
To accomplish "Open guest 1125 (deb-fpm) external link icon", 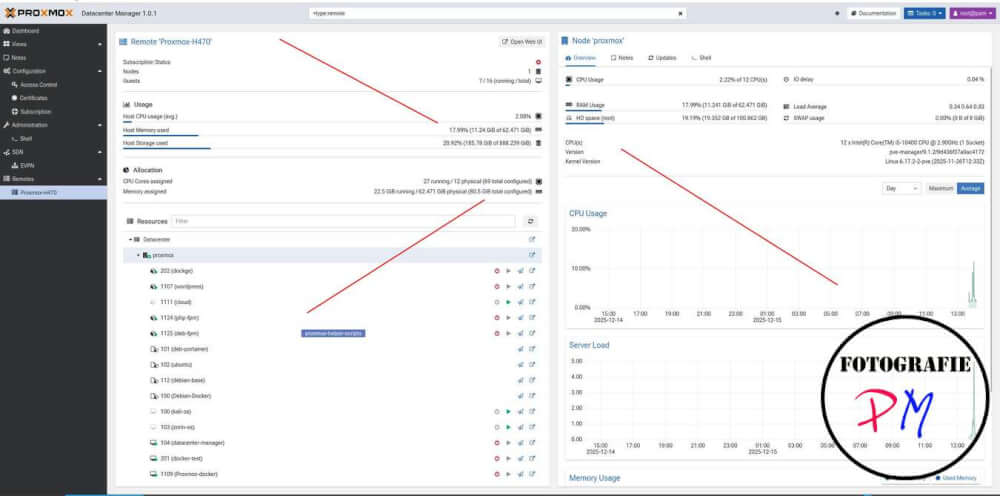I will tap(532, 333).
